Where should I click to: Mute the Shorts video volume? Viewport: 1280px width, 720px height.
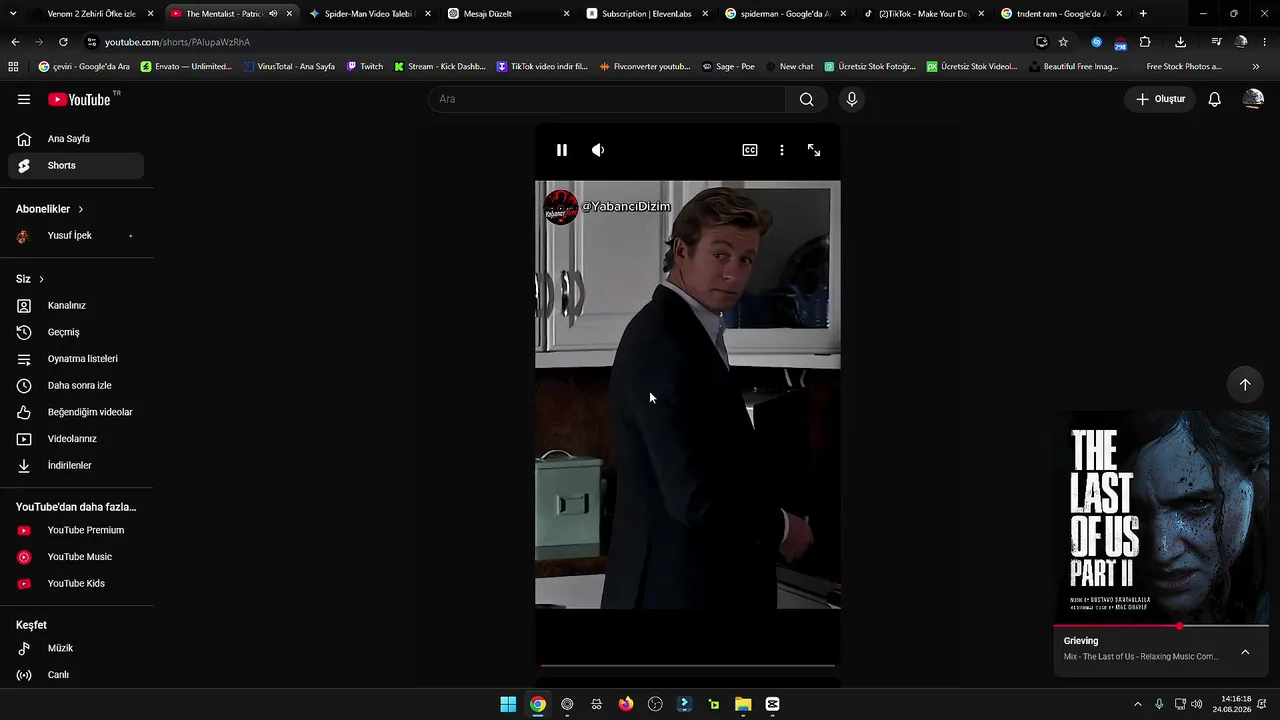click(598, 150)
